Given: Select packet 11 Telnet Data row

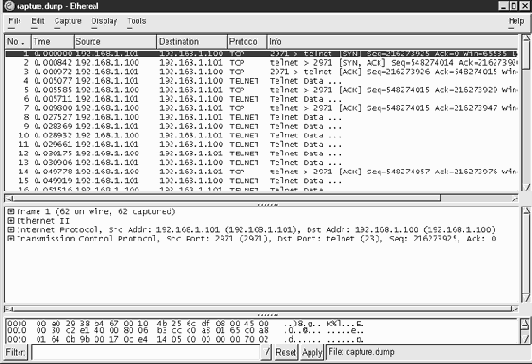Looking at the screenshot, I should [262, 144].
